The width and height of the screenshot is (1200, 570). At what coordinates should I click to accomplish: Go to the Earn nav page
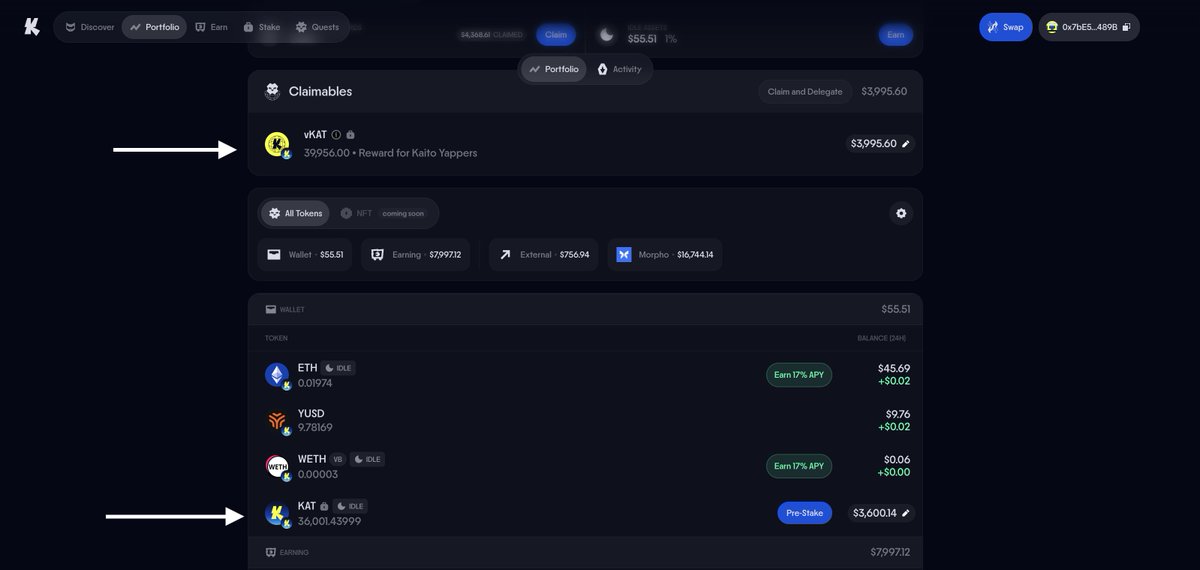212,27
